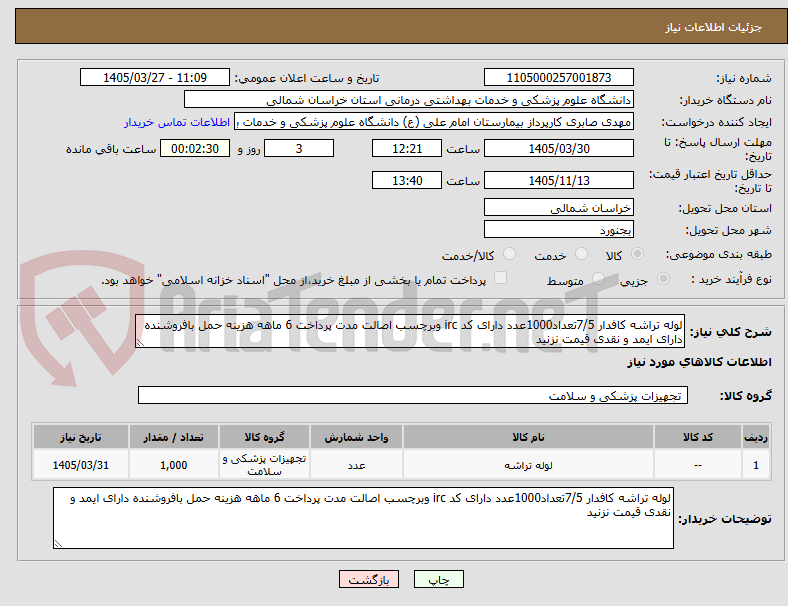This screenshot has height=606, width=788.
Task: Click the تعداد / مقدار column header
Action: coord(173,437)
